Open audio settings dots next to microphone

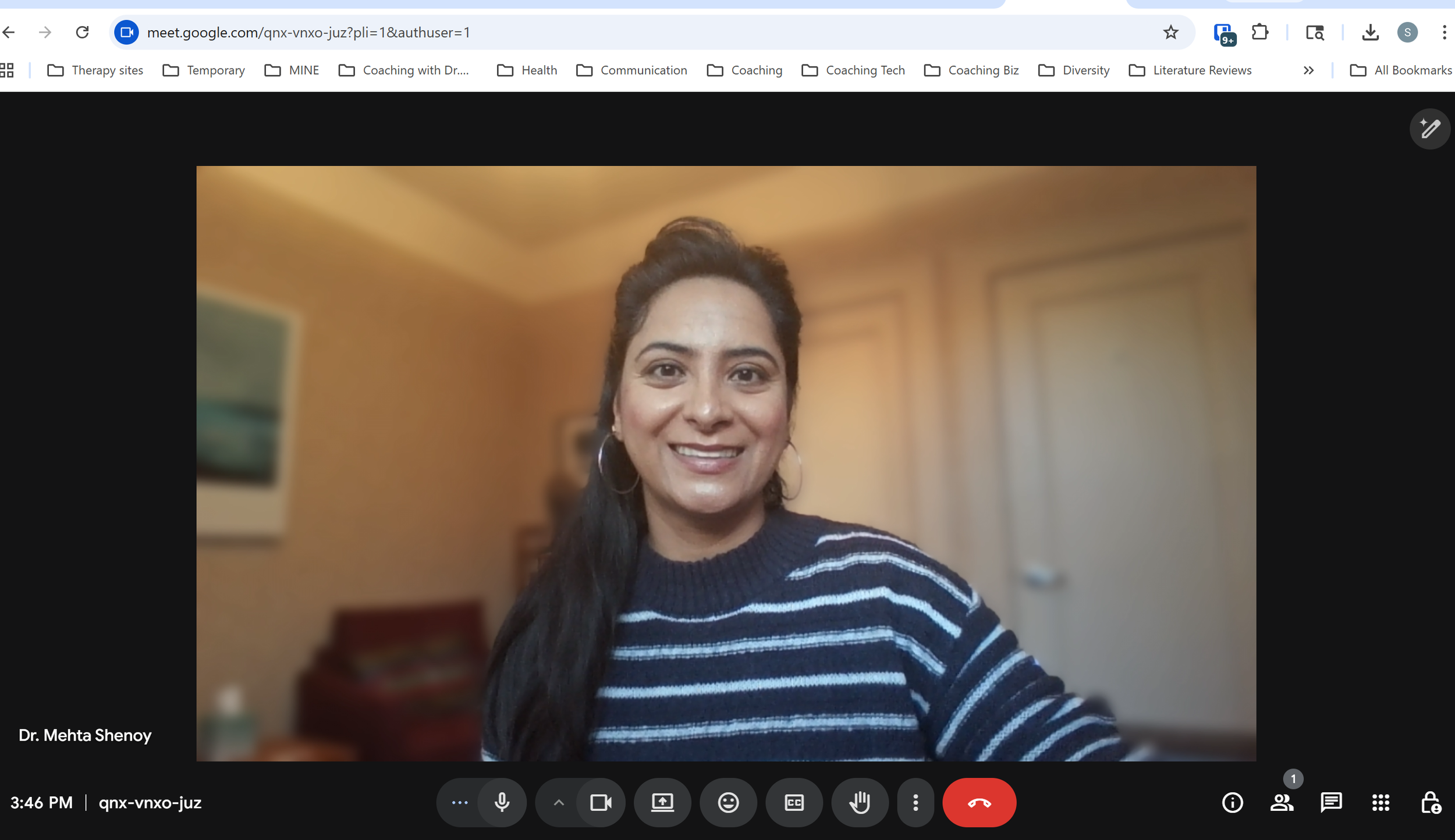(x=459, y=803)
